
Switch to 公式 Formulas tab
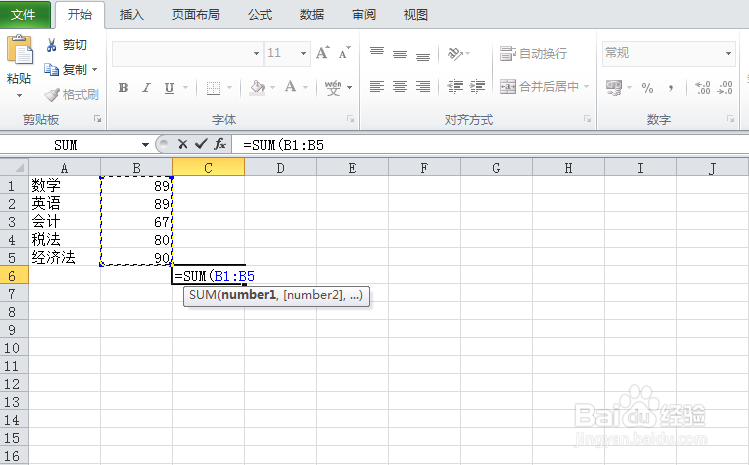tap(260, 15)
